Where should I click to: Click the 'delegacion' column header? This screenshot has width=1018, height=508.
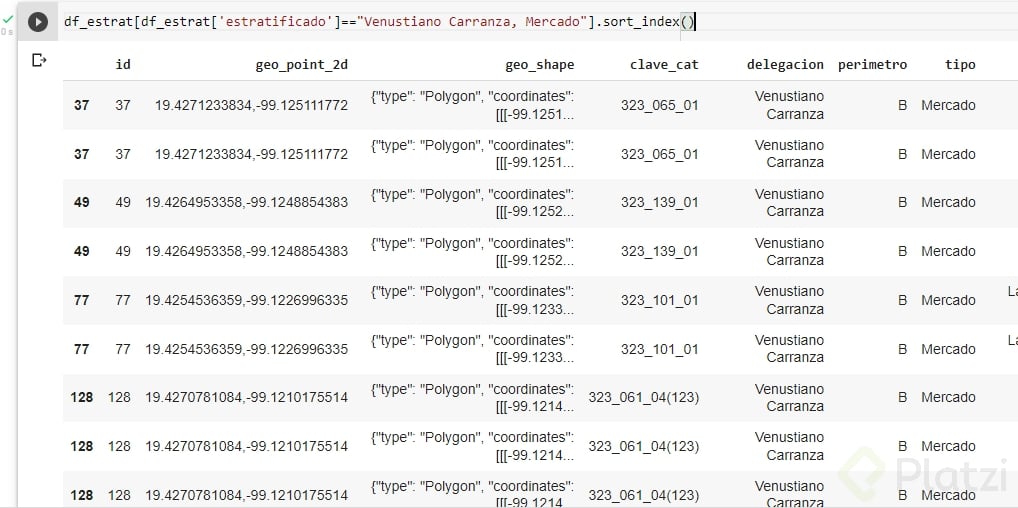pos(785,65)
